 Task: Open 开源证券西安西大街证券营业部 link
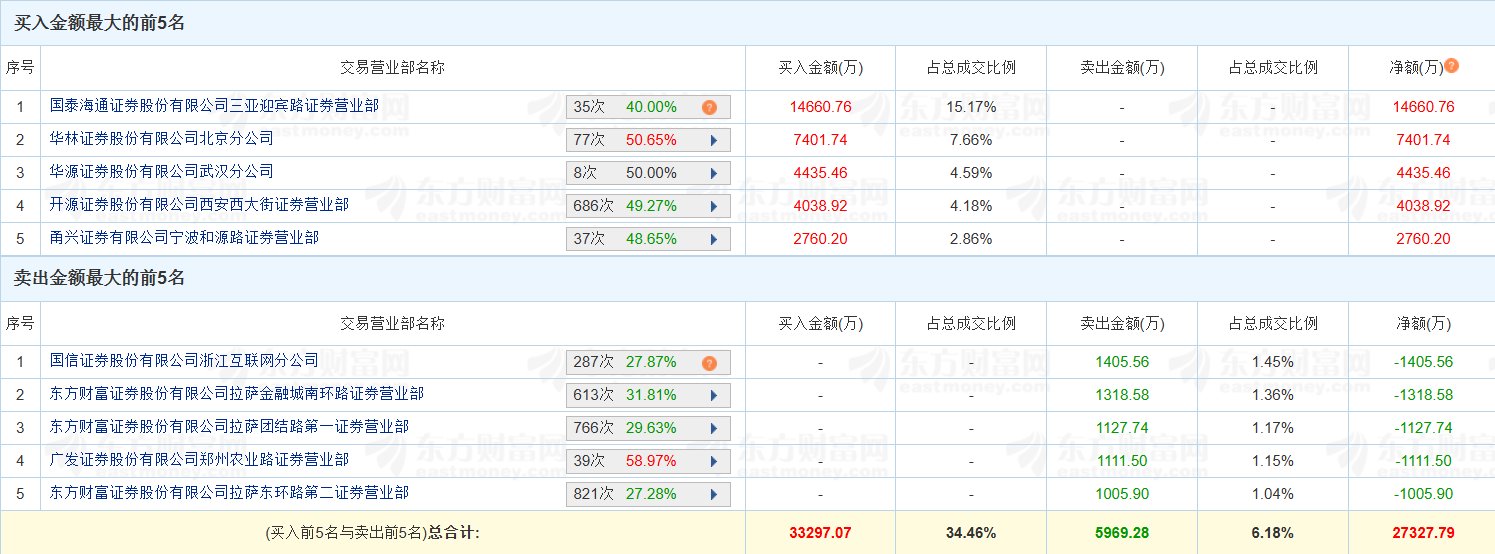point(199,204)
